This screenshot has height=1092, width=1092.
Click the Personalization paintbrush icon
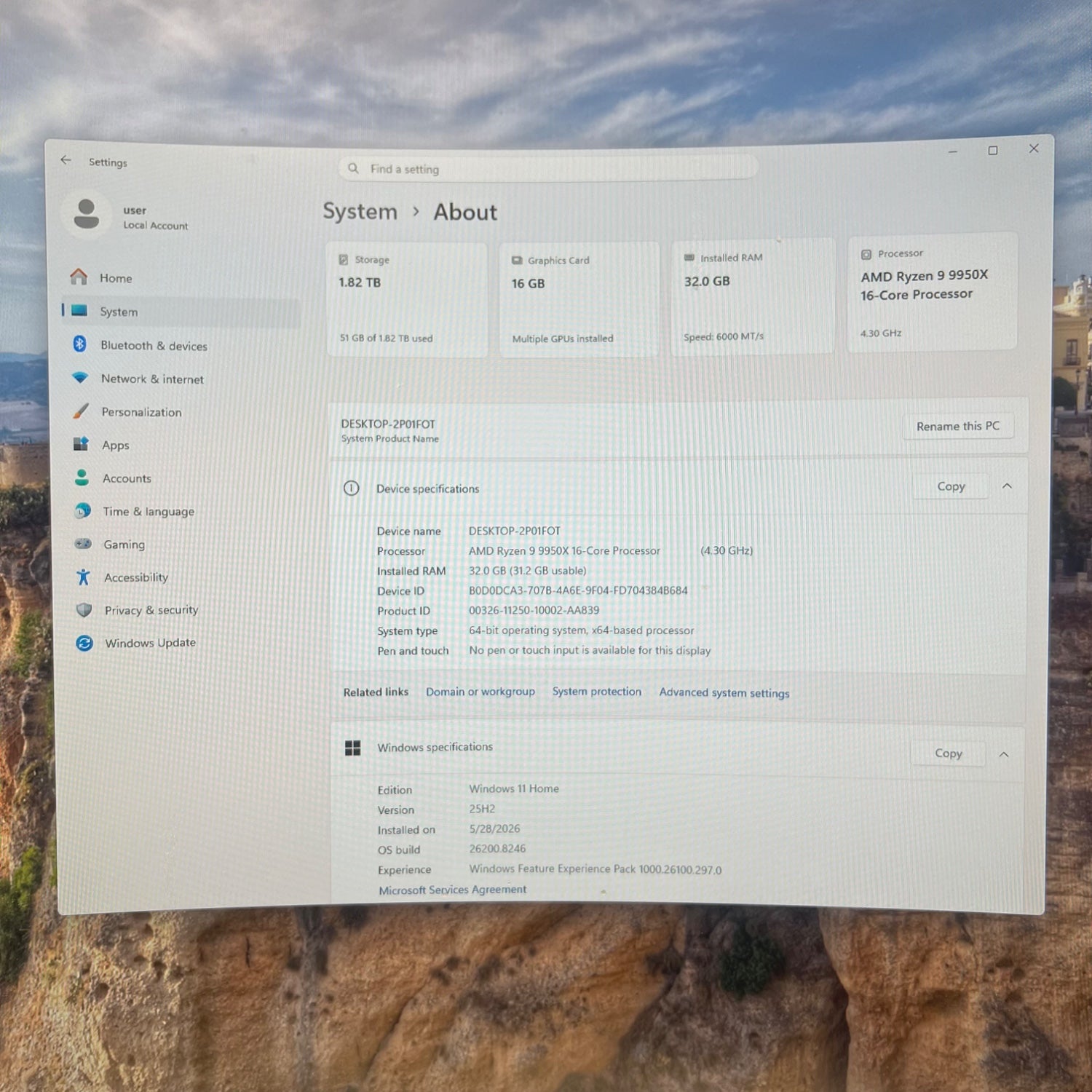(81, 411)
